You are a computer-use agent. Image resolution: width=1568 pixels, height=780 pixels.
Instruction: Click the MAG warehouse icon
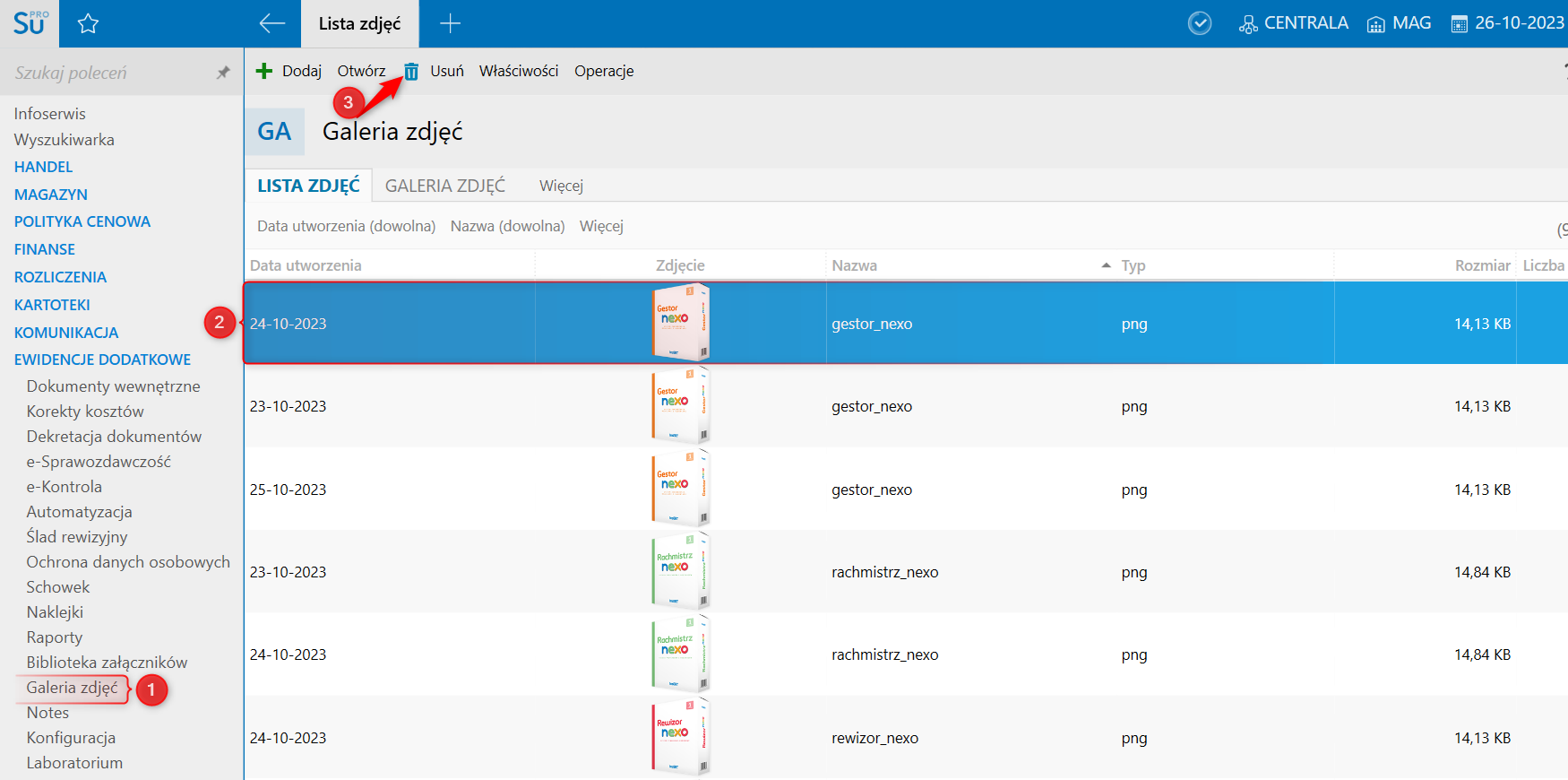coord(1375,24)
